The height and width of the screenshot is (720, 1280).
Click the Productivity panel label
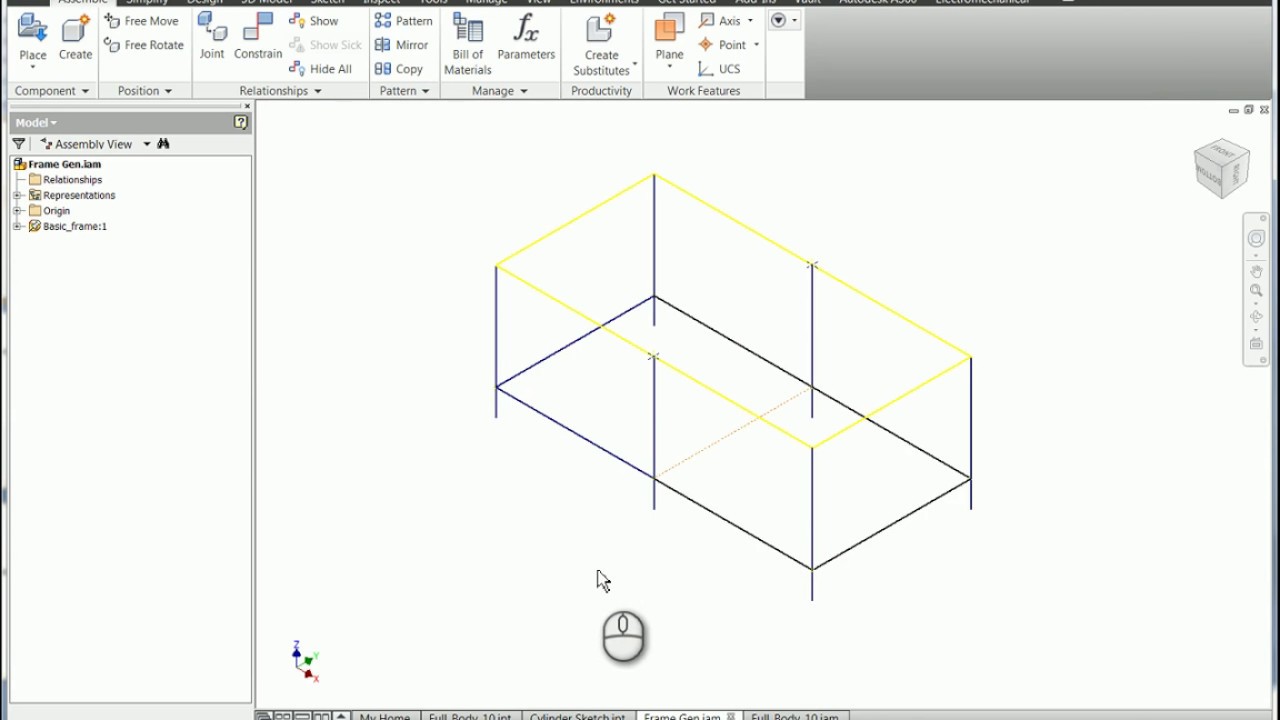coord(601,91)
